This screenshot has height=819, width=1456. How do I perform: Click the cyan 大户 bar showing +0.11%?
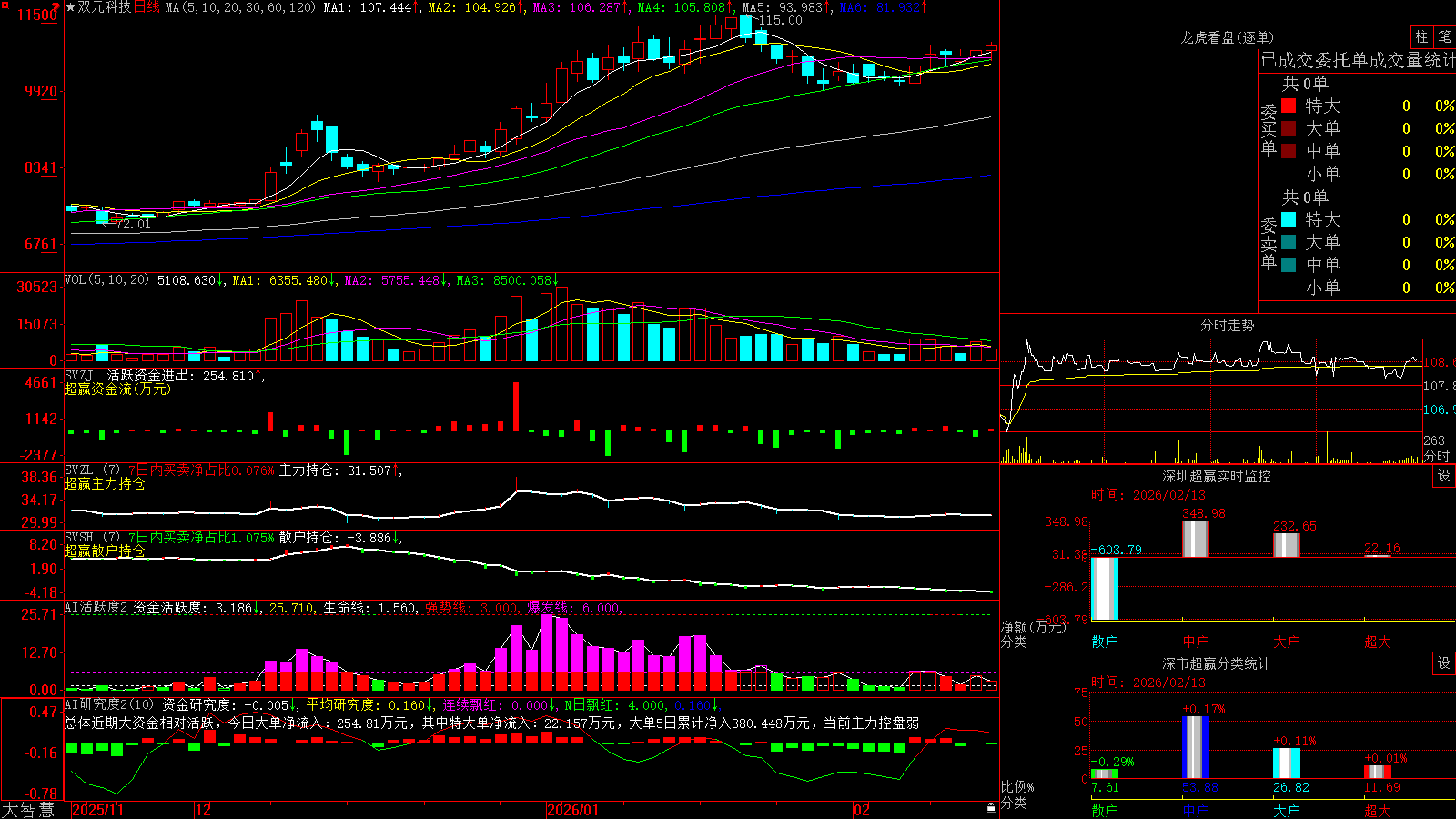tap(1287, 763)
